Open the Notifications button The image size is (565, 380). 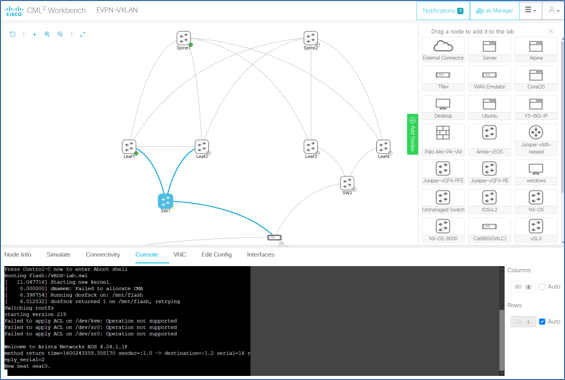(x=443, y=11)
